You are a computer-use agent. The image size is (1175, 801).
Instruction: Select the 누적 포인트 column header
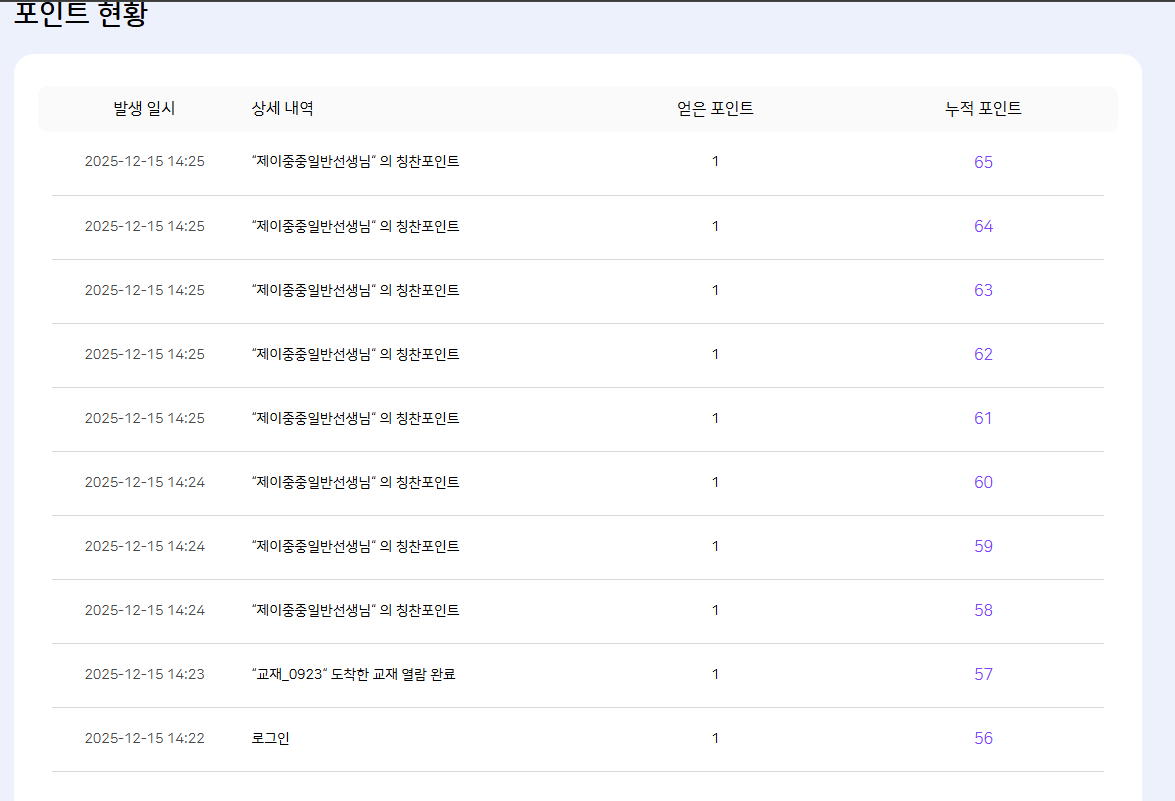tap(983, 109)
